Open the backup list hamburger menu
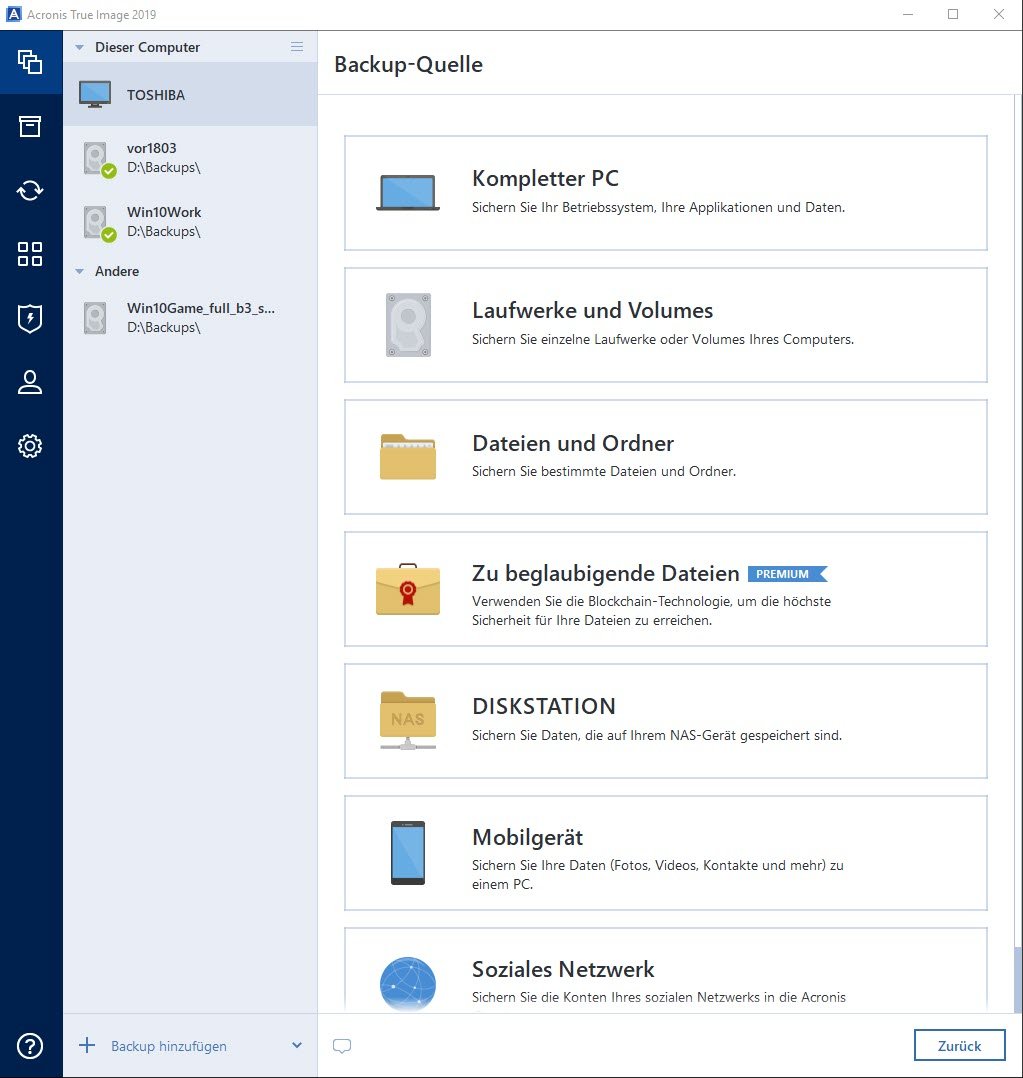This screenshot has height=1078, width=1023. point(297,47)
